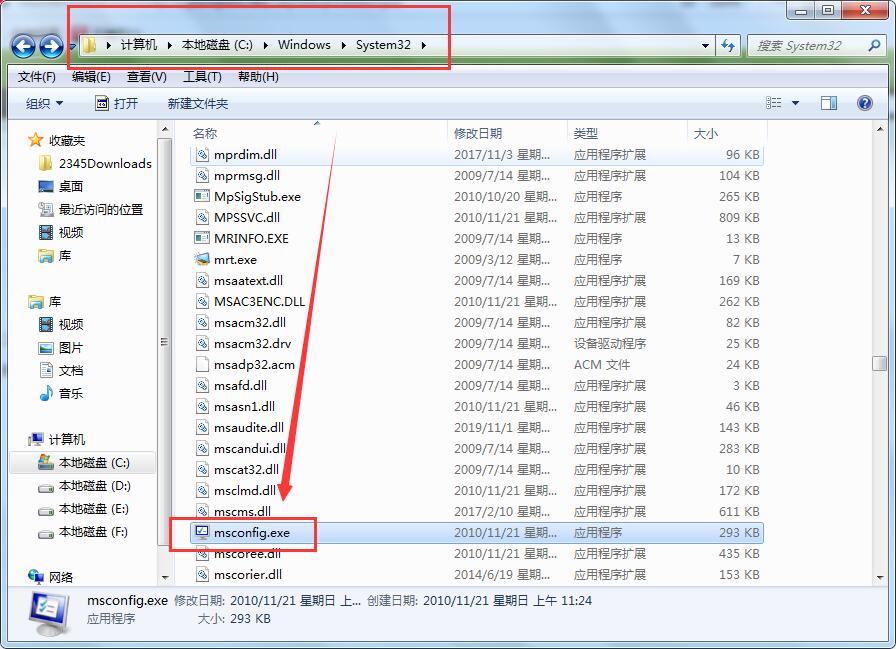Select the file mscoree.dll
This screenshot has height=649, width=896.
(x=477, y=554)
